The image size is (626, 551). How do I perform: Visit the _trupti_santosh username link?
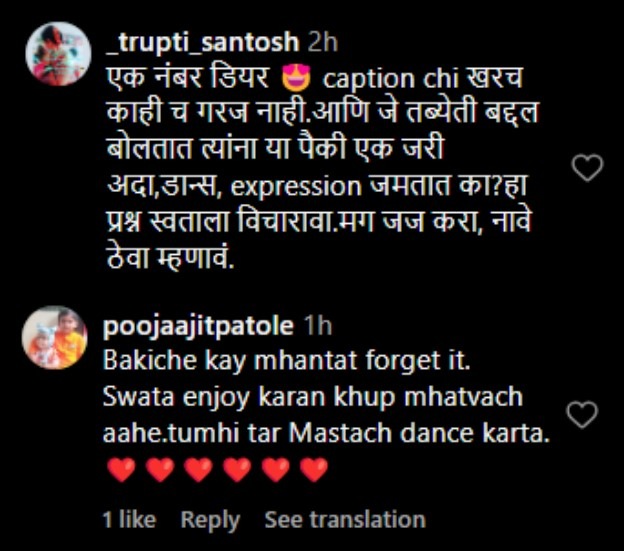pos(201,42)
